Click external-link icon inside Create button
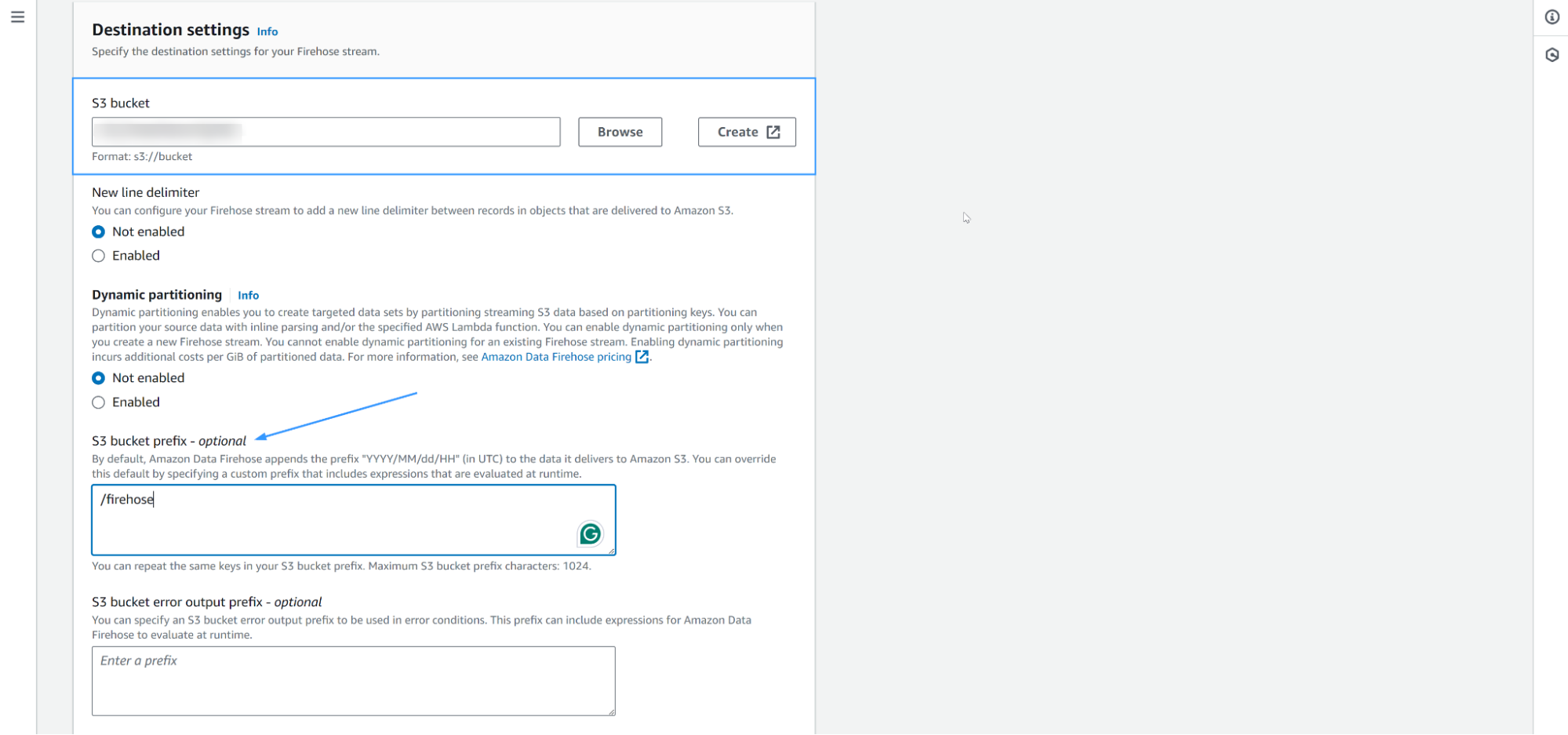The width and height of the screenshot is (1568, 735). (x=772, y=132)
